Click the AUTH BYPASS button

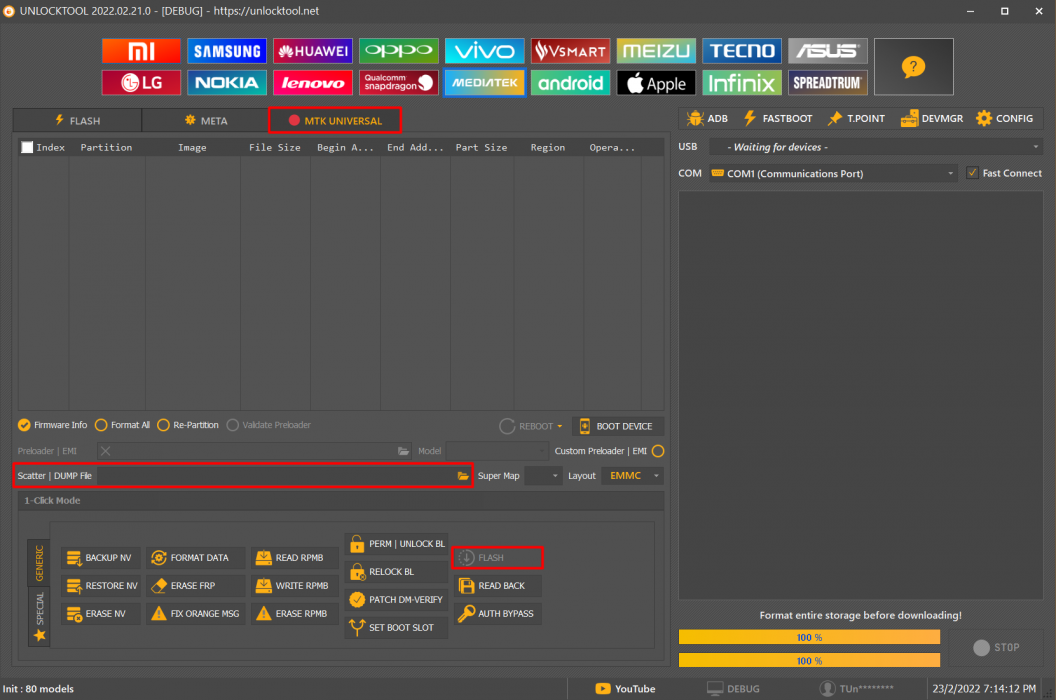pyautogui.click(x=497, y=614)
